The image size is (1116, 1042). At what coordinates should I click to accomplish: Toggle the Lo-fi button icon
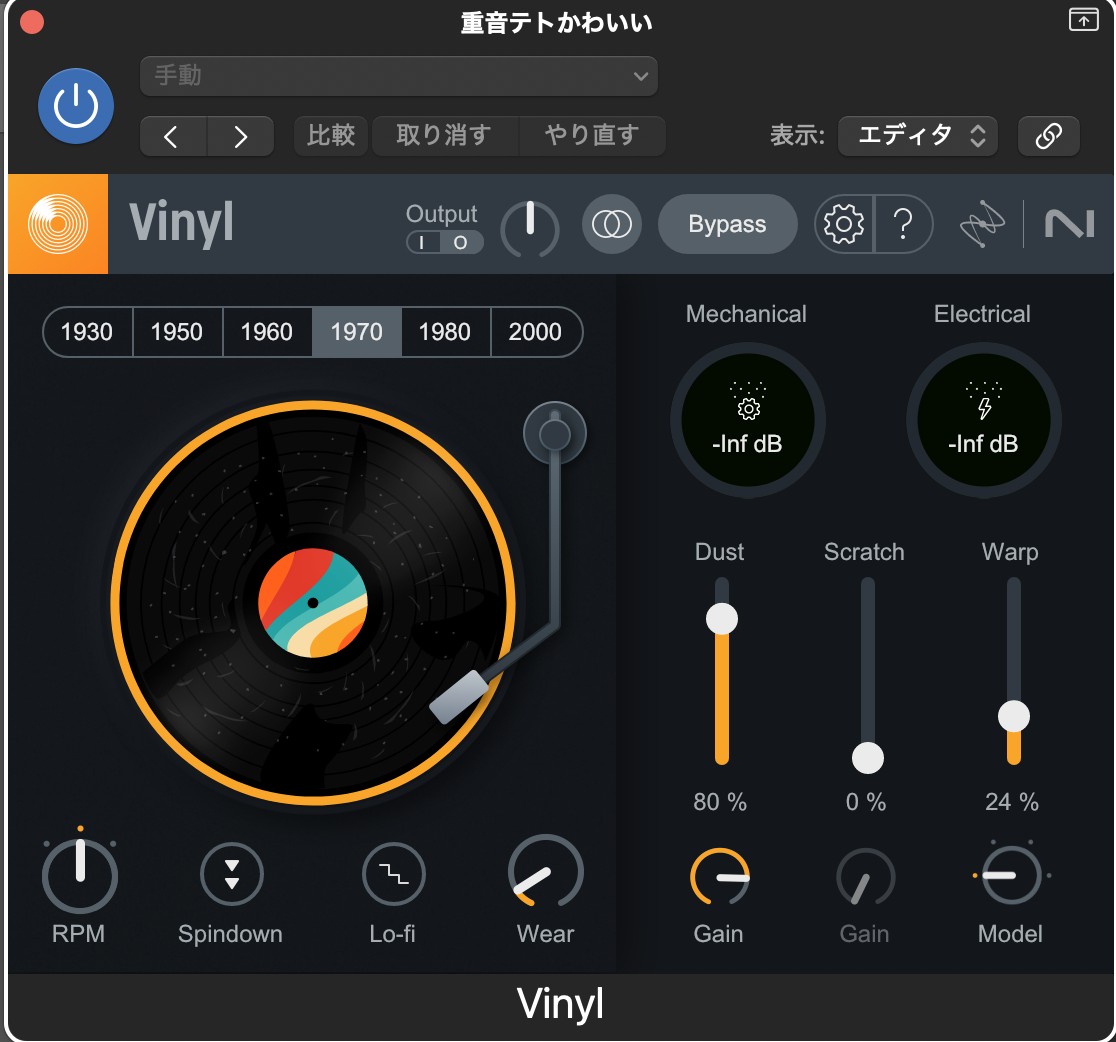(x=394, y=874)
